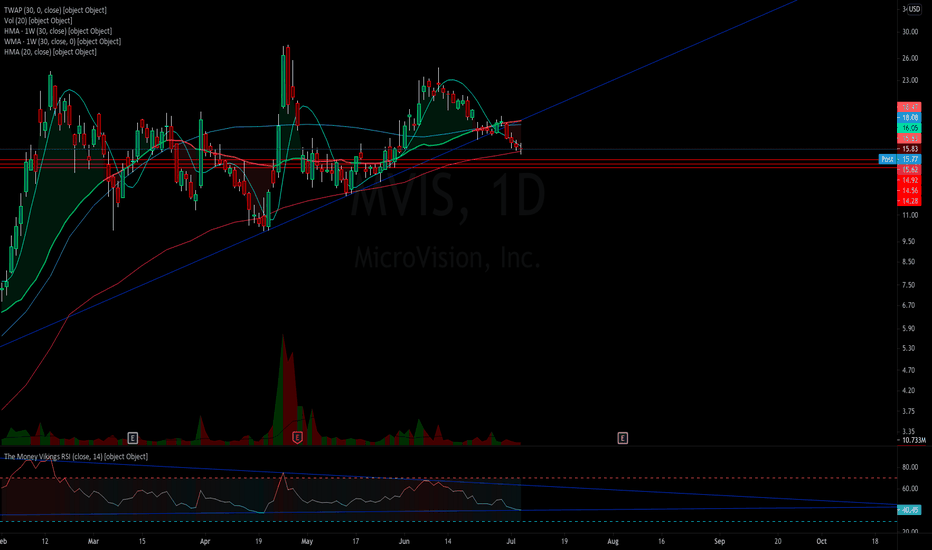Click the May label on the time axis
Screen dimensions: 932x550
pyautogui.click(x=307, y=541)
